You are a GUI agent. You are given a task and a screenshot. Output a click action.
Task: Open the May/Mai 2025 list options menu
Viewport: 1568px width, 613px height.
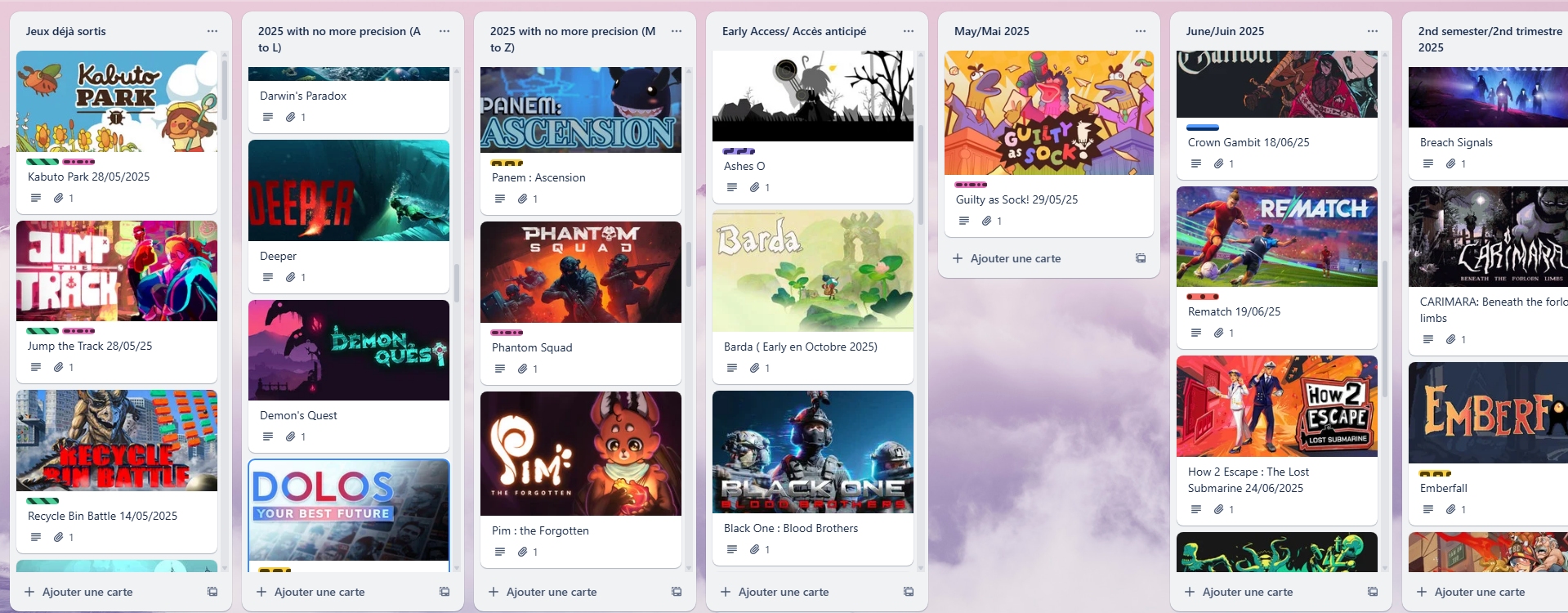click(x=1141, y=31)
